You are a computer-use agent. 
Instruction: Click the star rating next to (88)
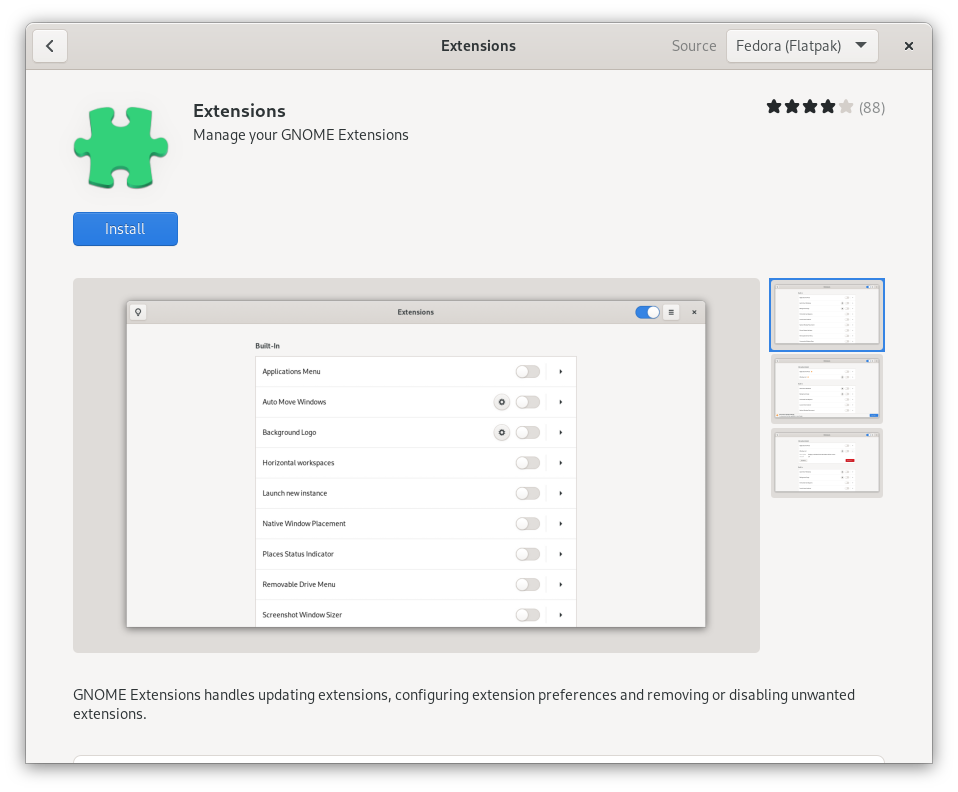pos(810,107)
